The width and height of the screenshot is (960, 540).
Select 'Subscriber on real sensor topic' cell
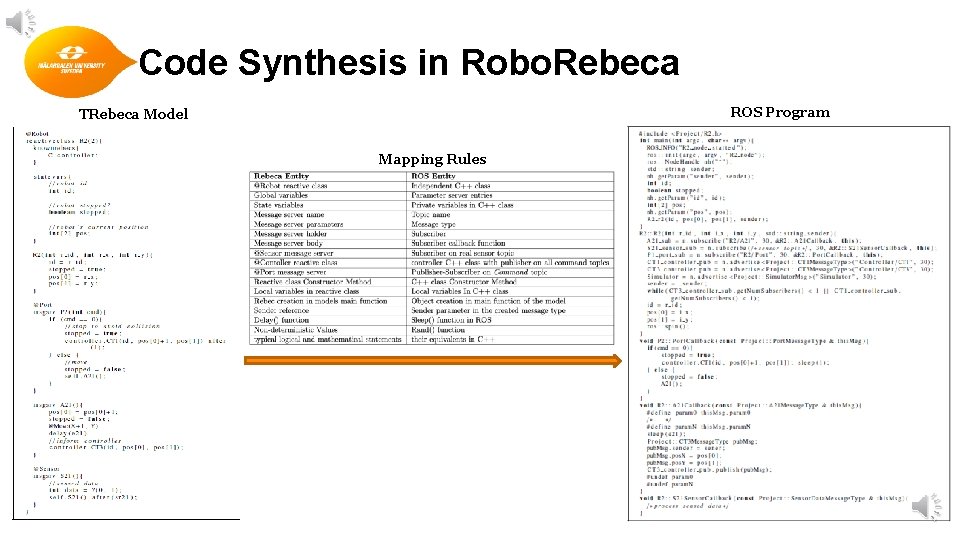click(x=511, y=253)
